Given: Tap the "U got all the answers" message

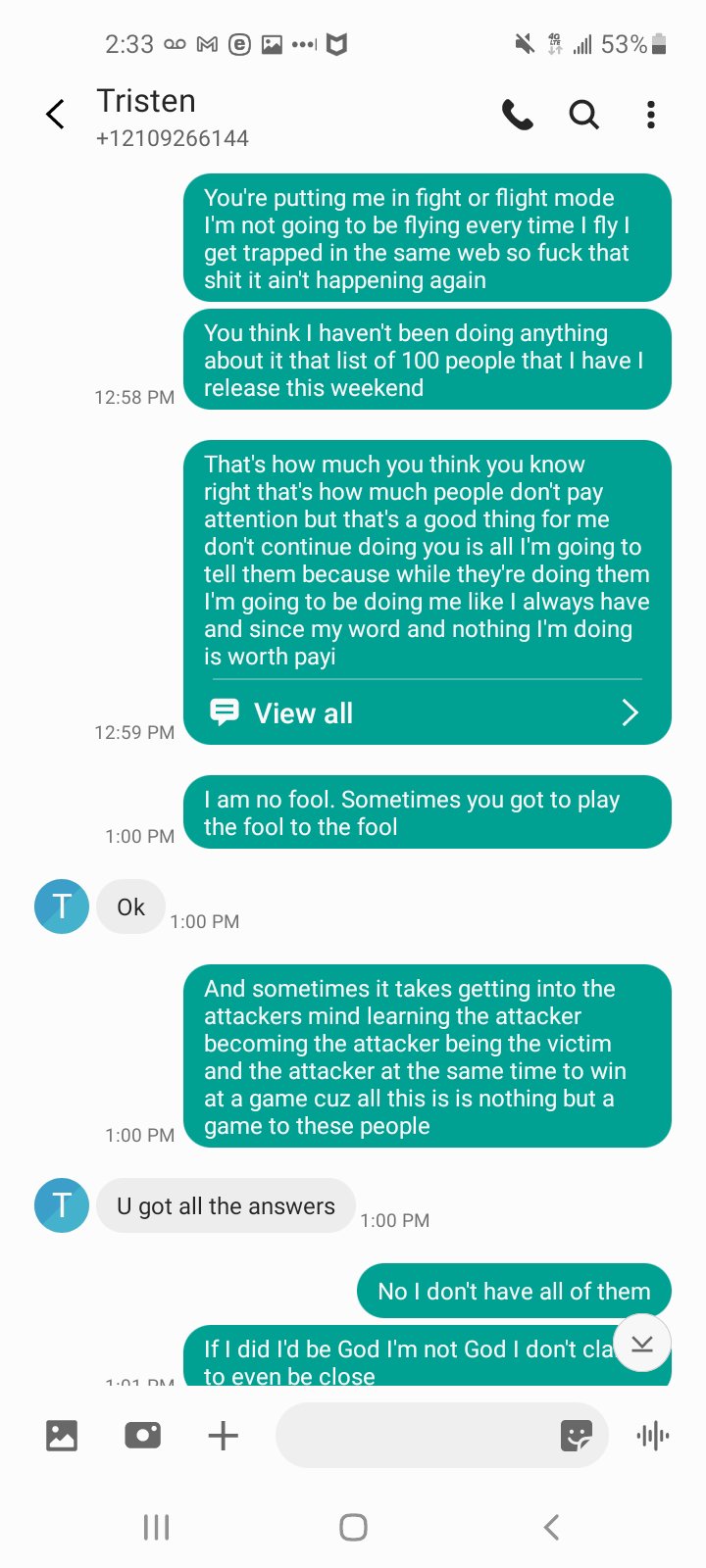Looking at the screenshot, I should [x=226, y=1206].
